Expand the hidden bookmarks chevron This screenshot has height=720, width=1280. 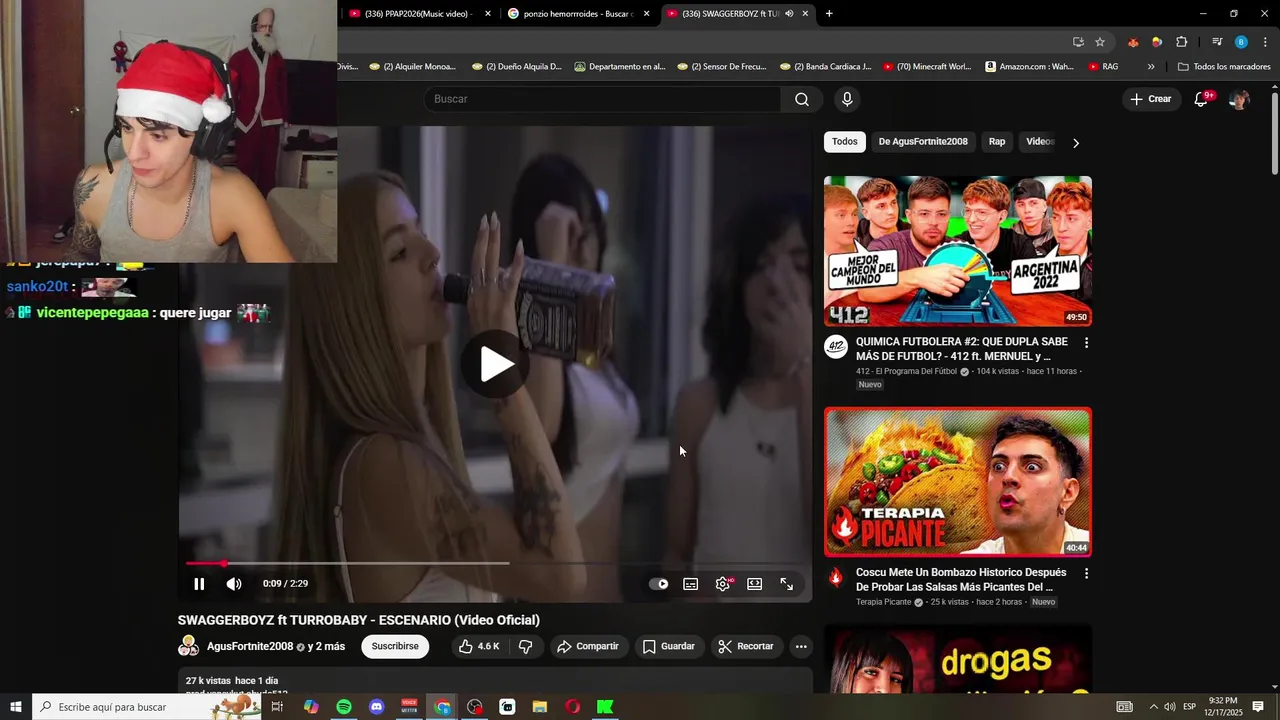click(x=1151, y=67)
